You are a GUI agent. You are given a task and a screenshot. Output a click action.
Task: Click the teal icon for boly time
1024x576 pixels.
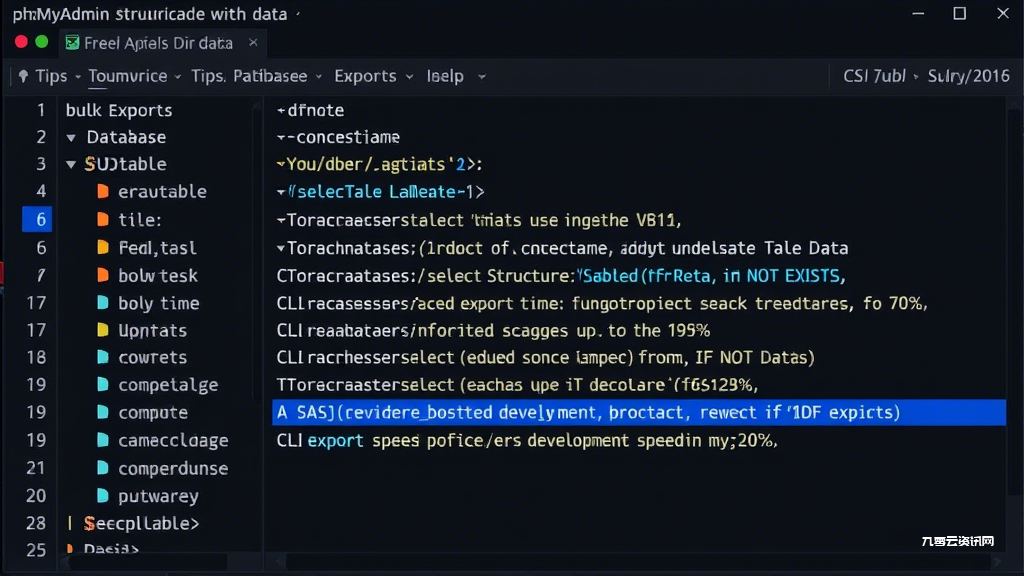pyautogui.click(x=103, y=302)
